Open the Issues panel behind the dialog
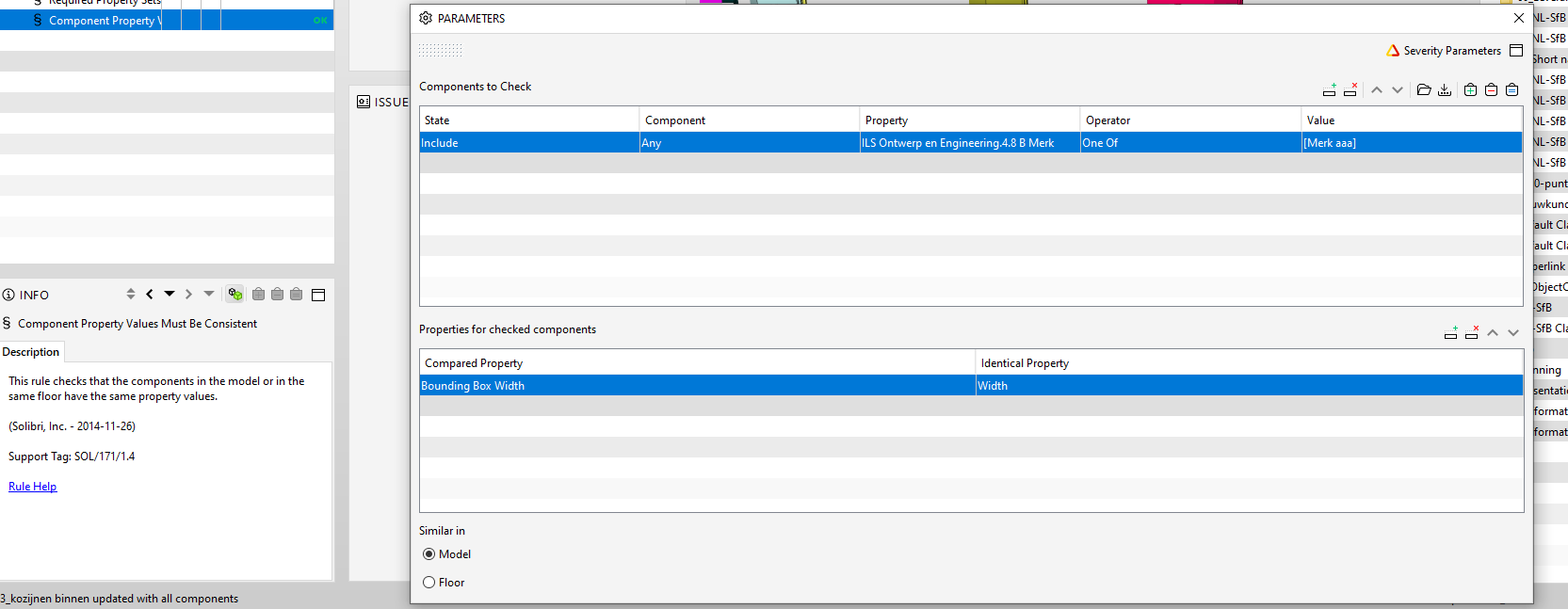This screenshot has width=1568, height=609. pos(382,102)
